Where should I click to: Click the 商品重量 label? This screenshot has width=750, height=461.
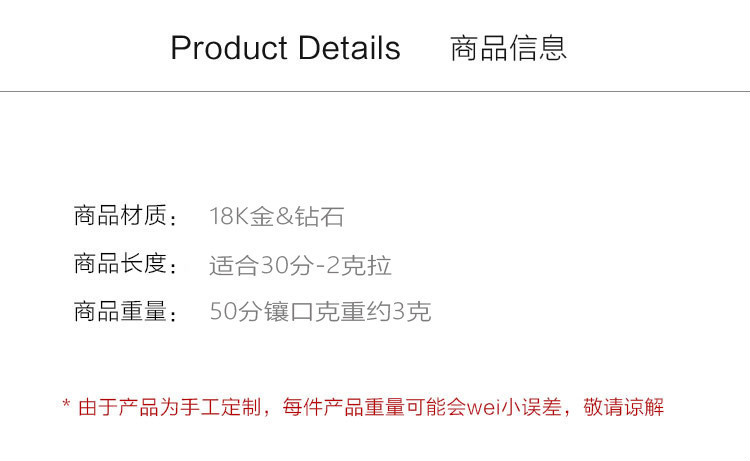tap(120, 312)
